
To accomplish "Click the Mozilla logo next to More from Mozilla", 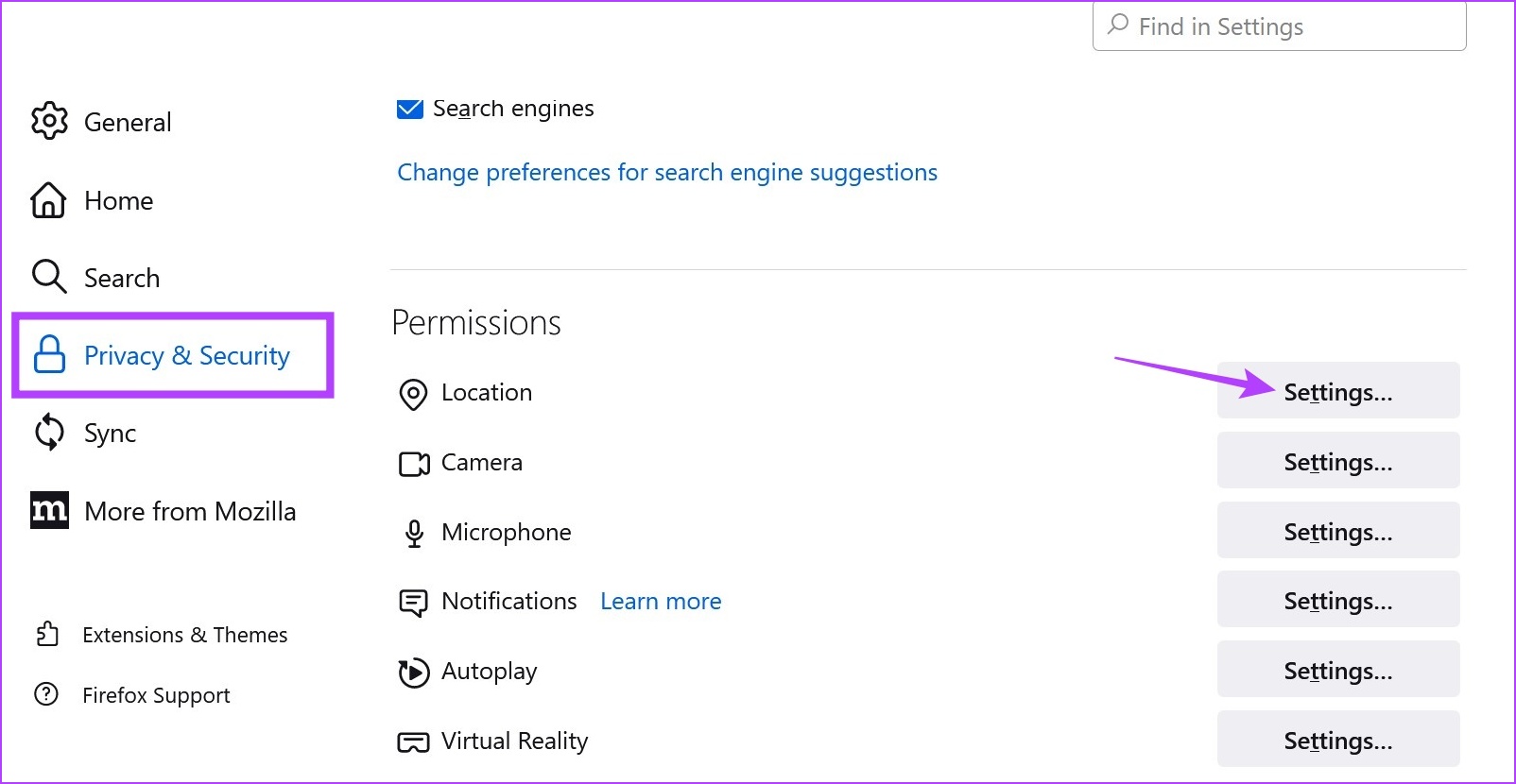I will (x=48, y=511).
